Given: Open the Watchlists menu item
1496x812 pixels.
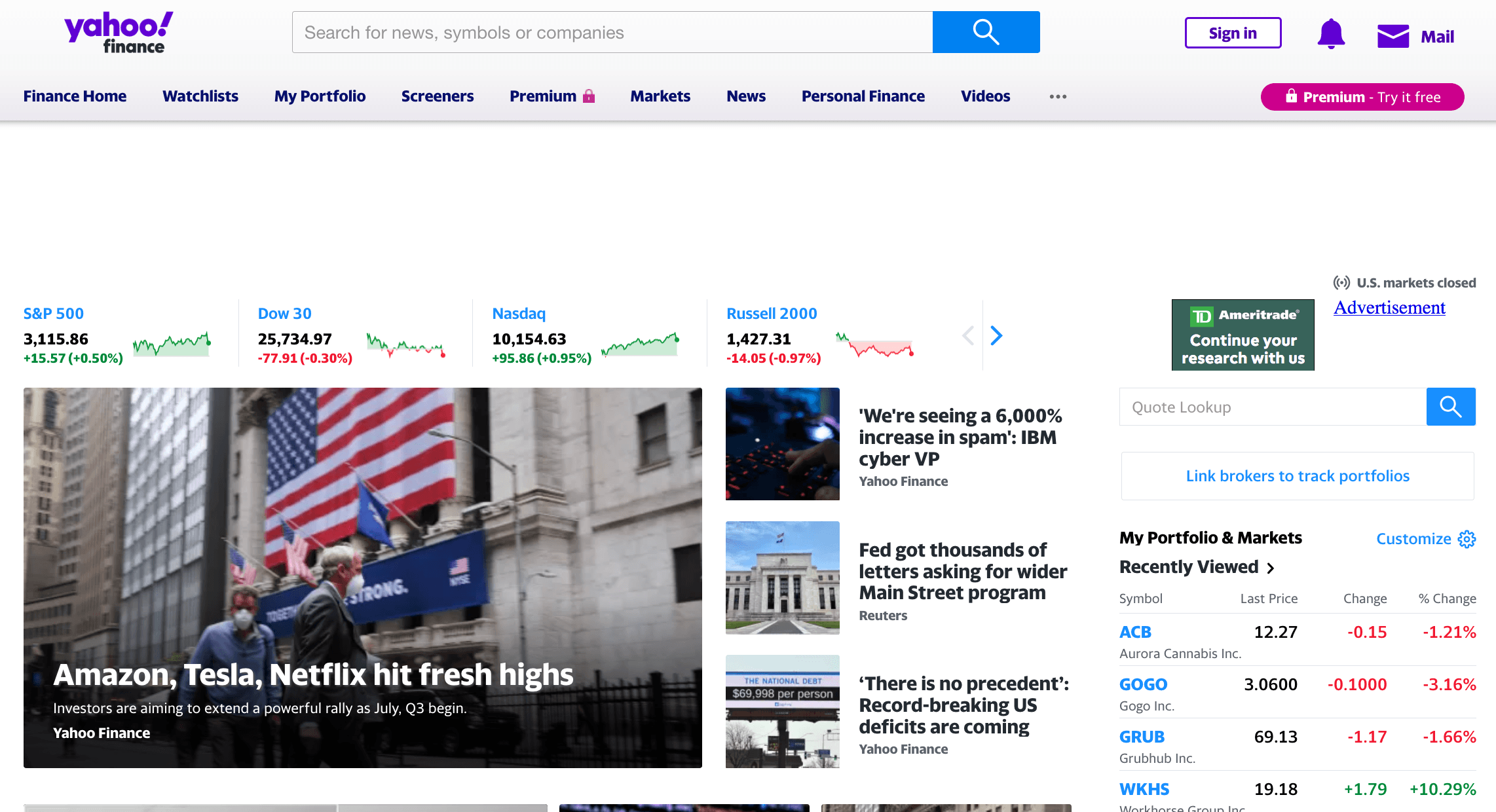Looking at the screenshot, I should (x=200, y=96).
